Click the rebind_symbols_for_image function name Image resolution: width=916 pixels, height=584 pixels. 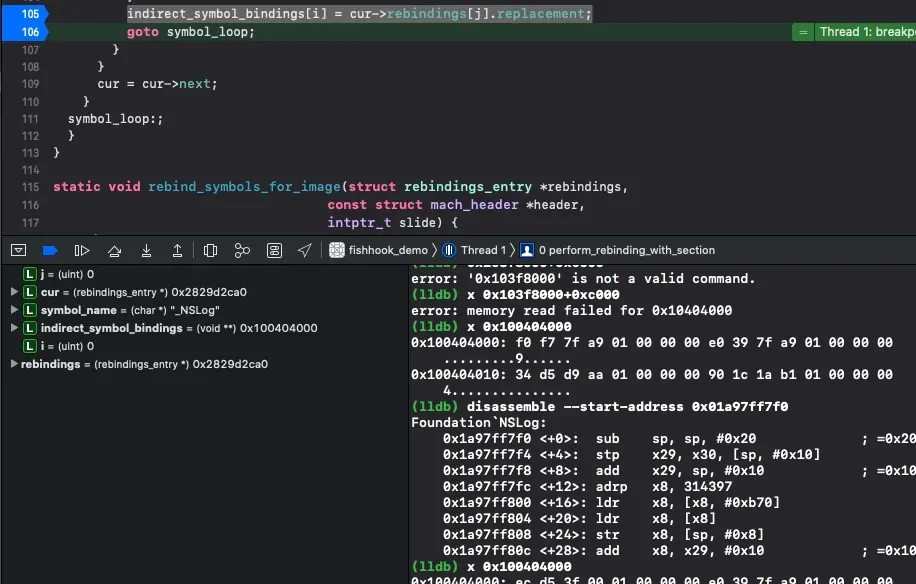coord(244,187)
